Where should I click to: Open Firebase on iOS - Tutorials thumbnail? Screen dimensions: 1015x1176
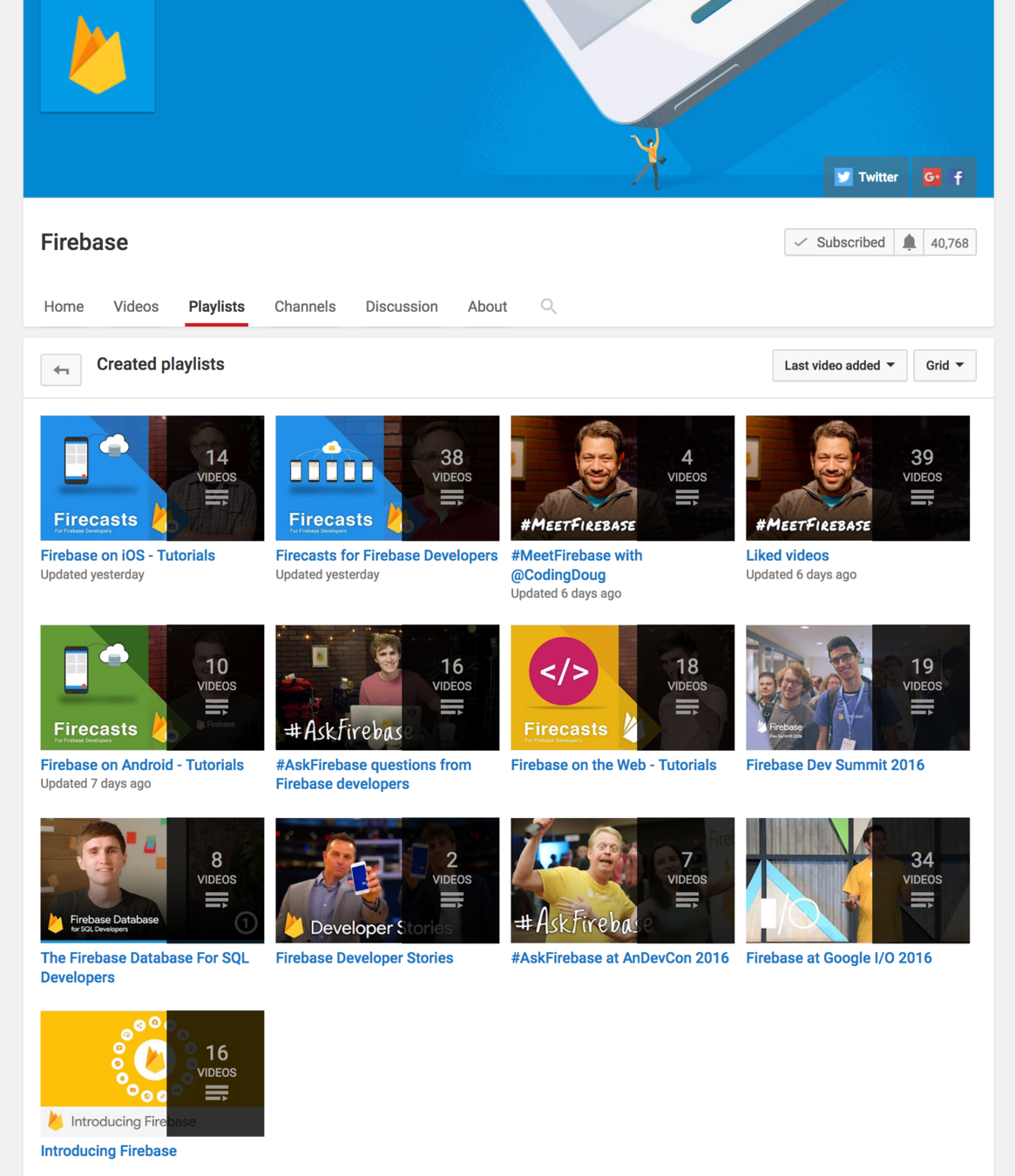(x=152, y=478)
